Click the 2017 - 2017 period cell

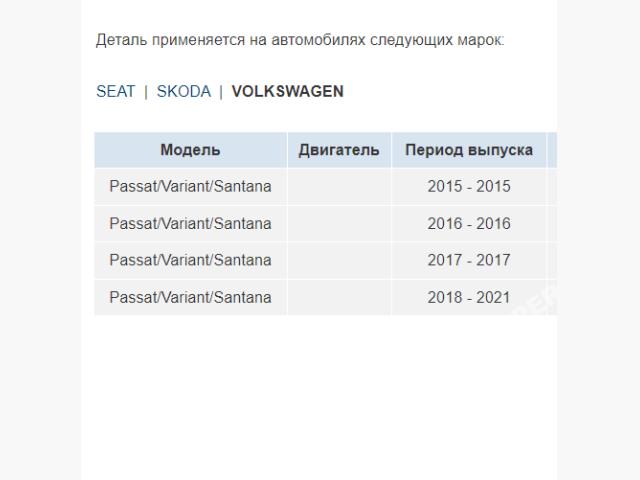click(468, 260)
